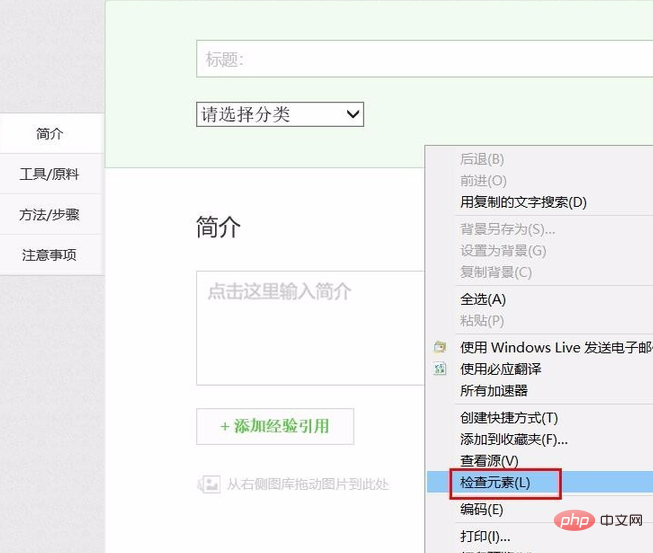
Task: Choose 创建快捷方式(T) from the menu
Action: pos(508,417)
